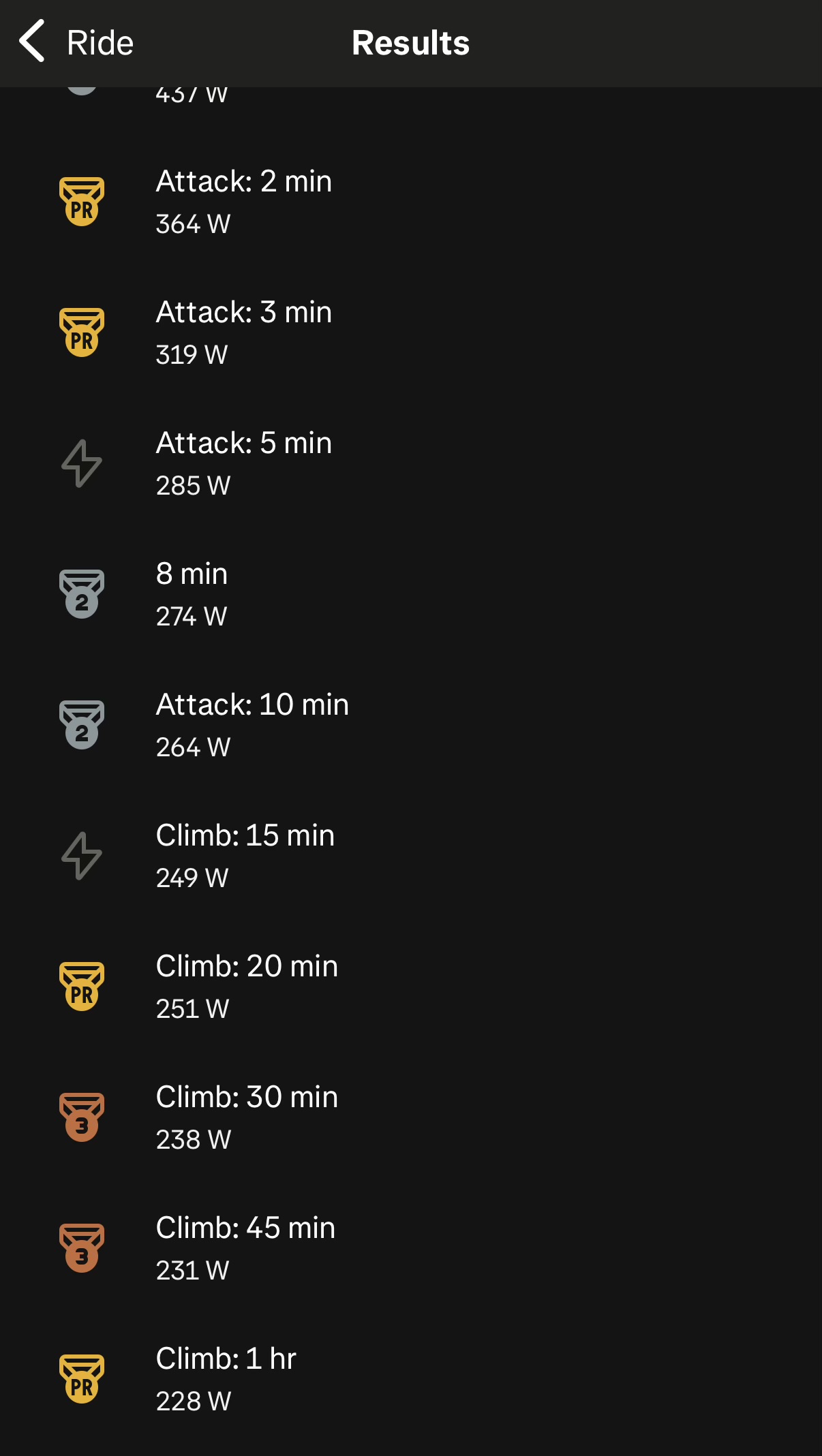This screenshot has width=822, height=1456.
Task: Tap the lightning bolt icon for Attack: 5 min
Action: click(x=82, y=463)
